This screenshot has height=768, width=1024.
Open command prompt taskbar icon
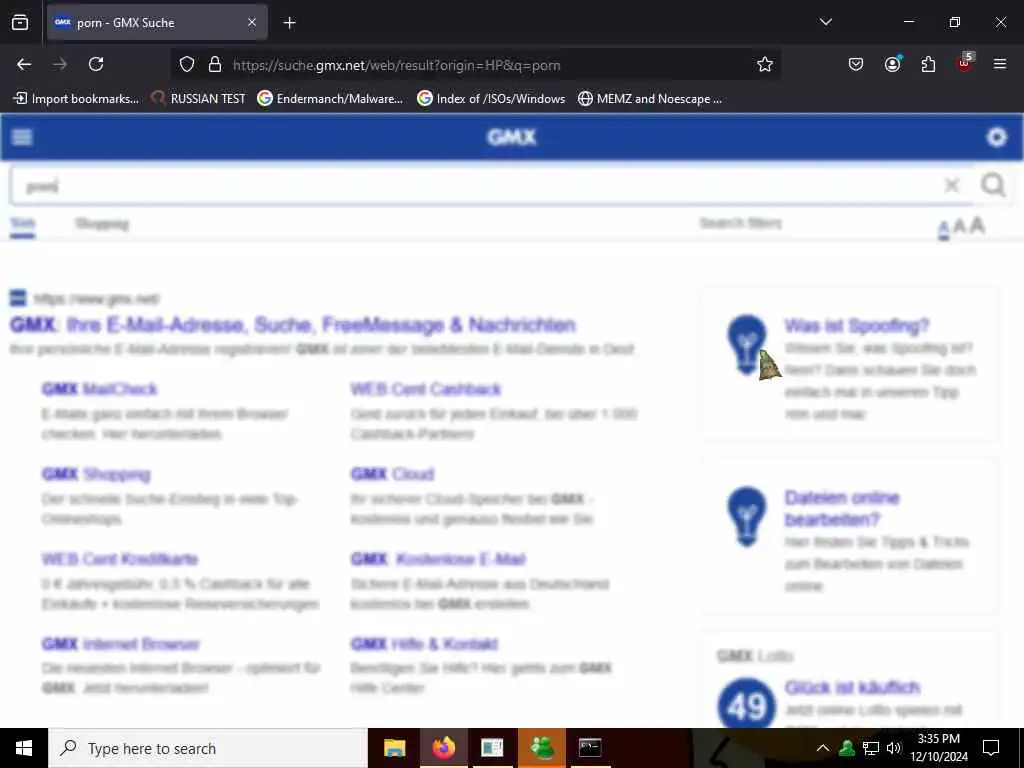[x=590, y=748]
